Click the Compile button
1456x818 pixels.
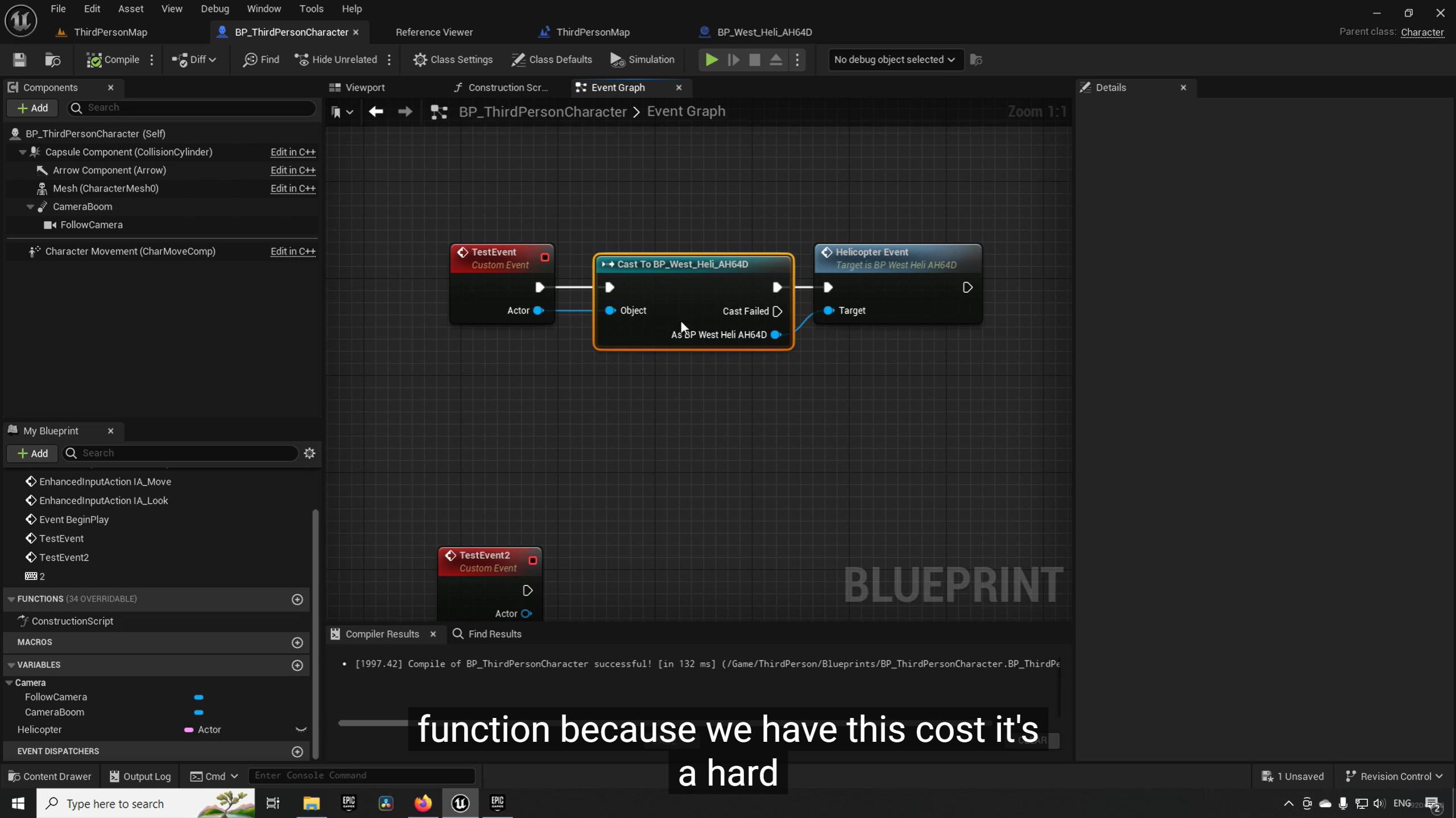113,60
